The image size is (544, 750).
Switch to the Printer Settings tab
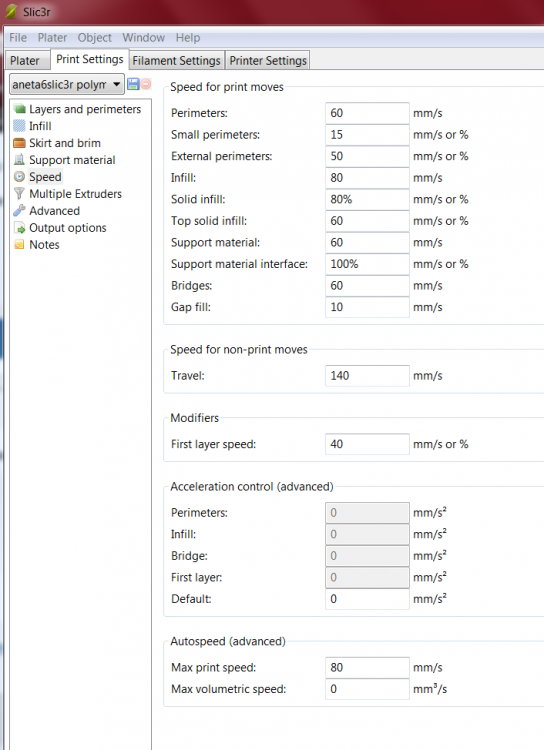coord(268,61)
